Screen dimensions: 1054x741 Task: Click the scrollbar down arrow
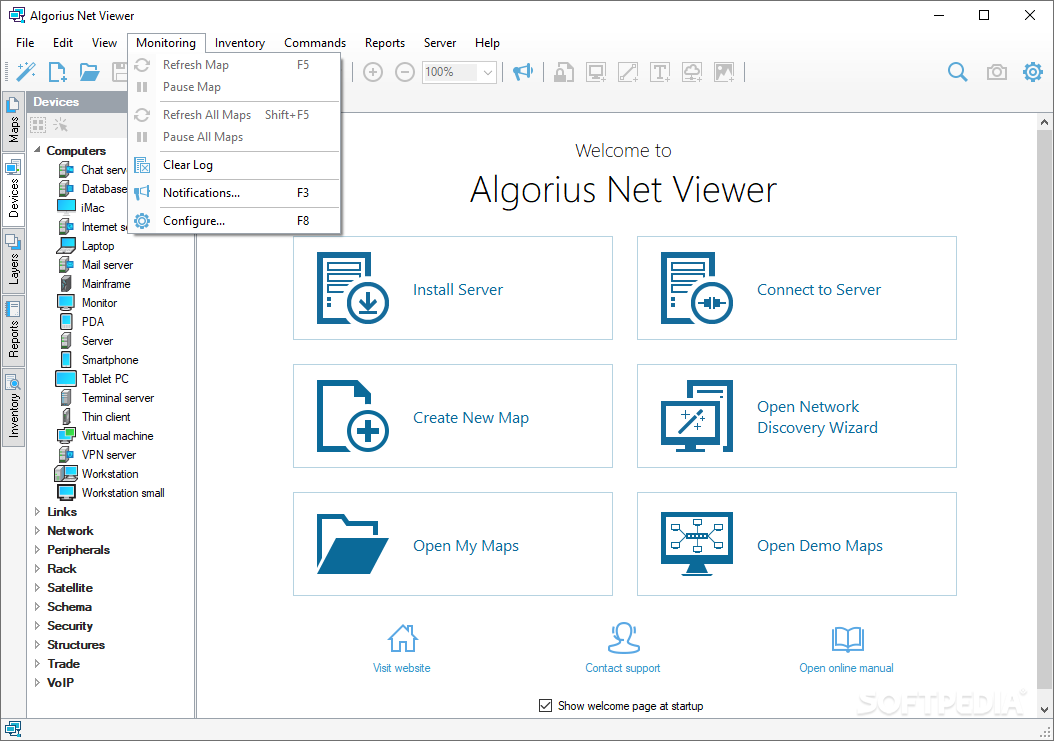click(x=1044, y=709)
